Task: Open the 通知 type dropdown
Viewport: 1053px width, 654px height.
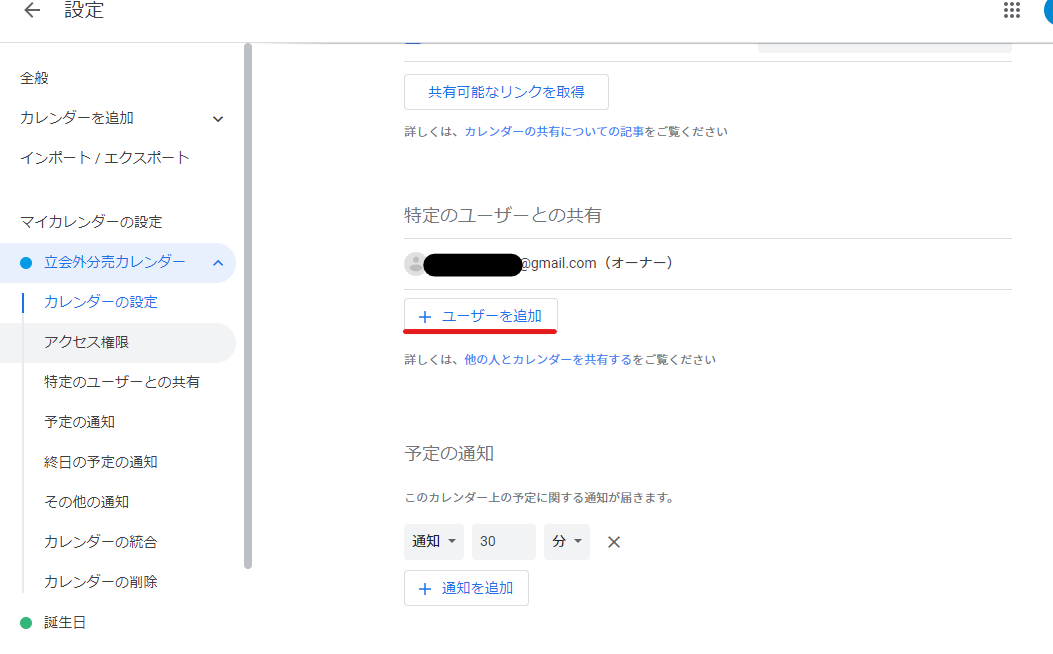Action: pyautogui.click(x=434, y=542)
